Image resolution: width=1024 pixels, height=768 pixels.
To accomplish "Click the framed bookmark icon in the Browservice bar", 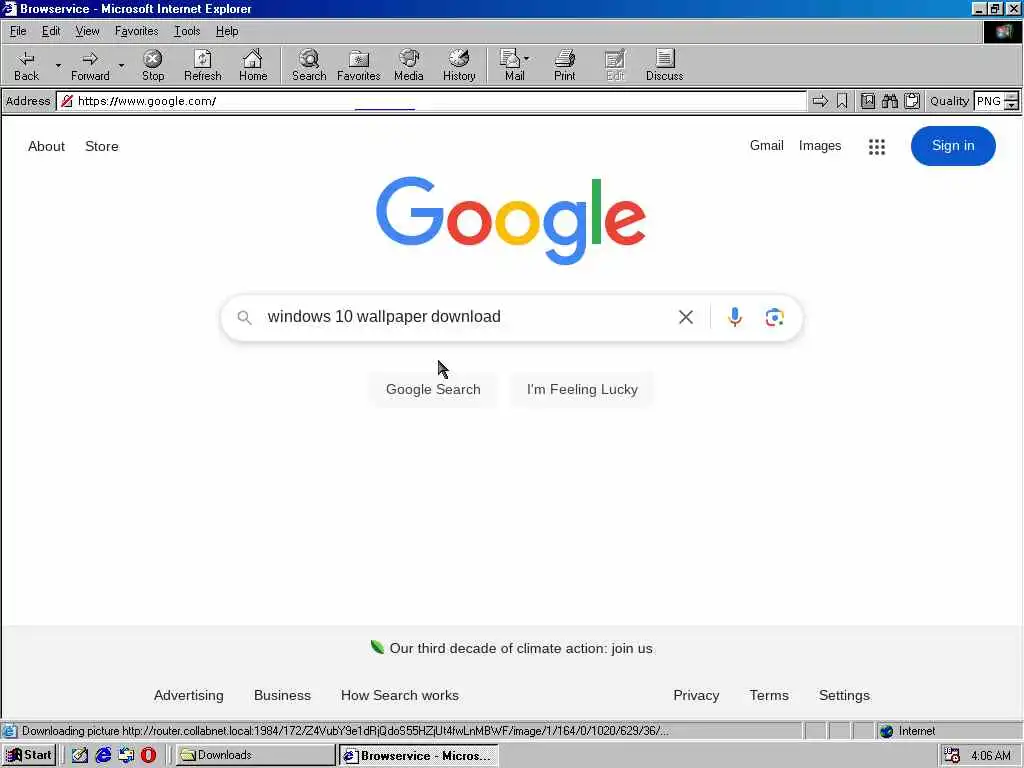I will [x=867, y=101].
